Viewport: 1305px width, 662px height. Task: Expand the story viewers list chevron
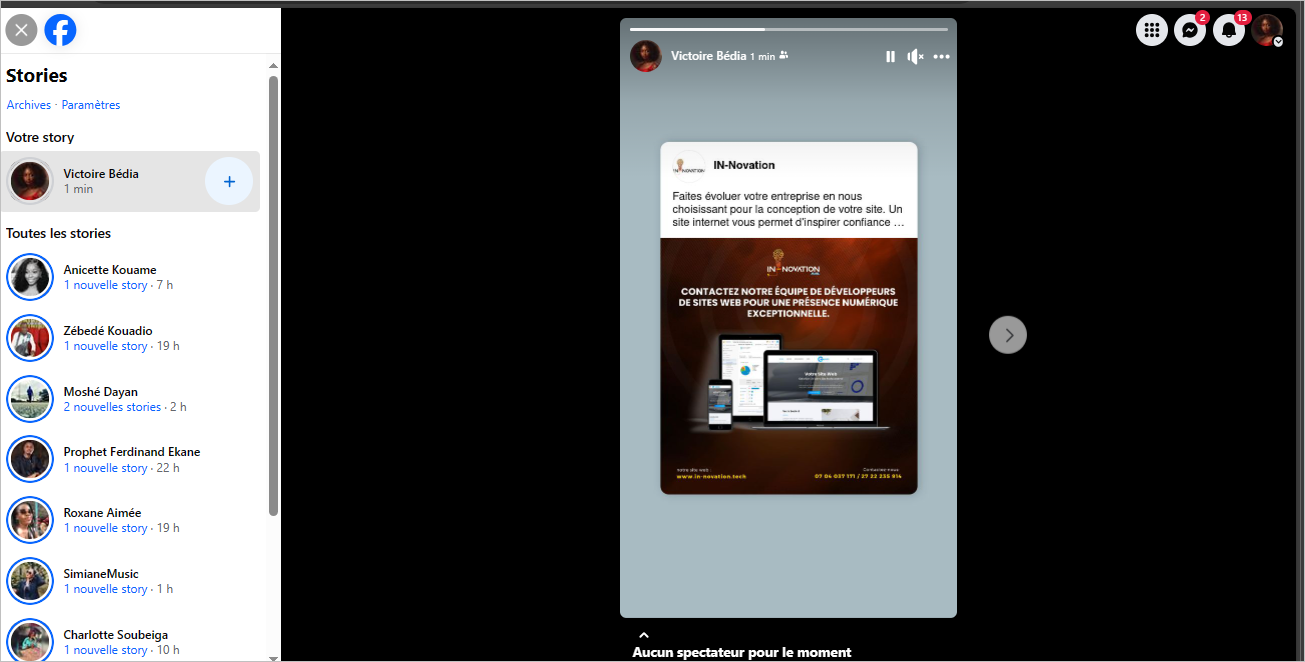[x=644, y=635]
